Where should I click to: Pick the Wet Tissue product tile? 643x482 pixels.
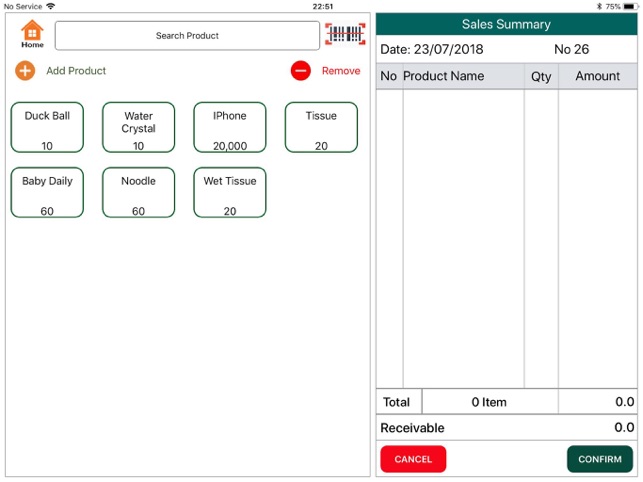coord(230,192)
